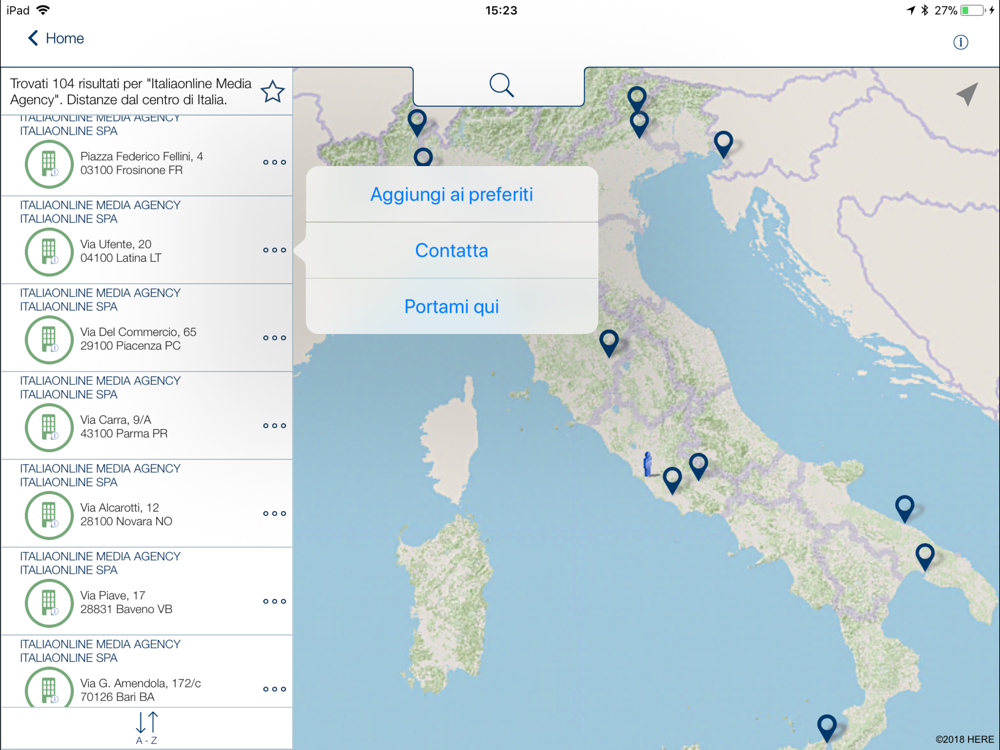The width and height of the screenshot is (1000, 750).
Task: Tap the favorites star next to the results summary
Action: (x=273, y=92)
